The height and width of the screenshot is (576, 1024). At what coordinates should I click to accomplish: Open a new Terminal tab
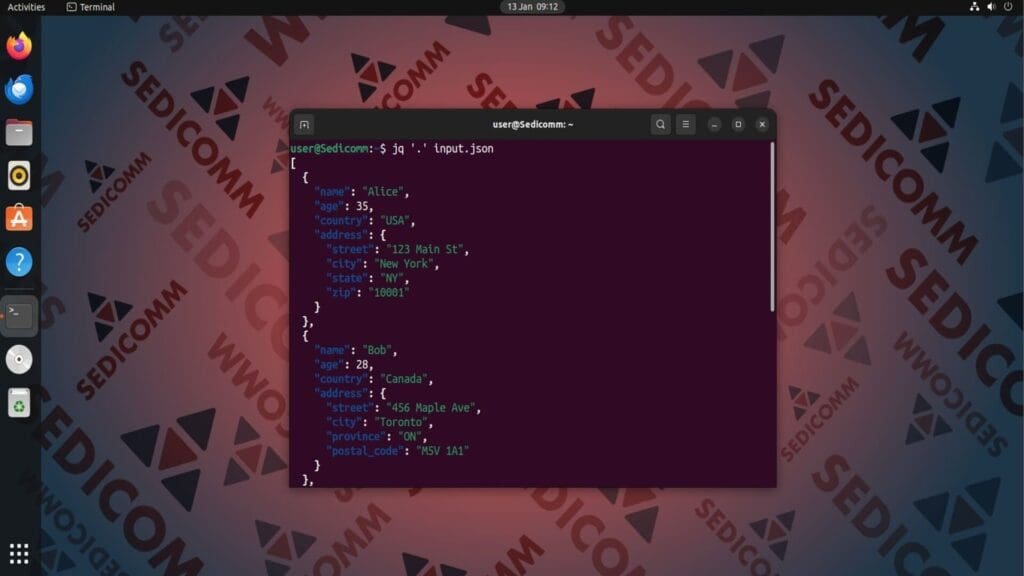[x=303, y=124]
